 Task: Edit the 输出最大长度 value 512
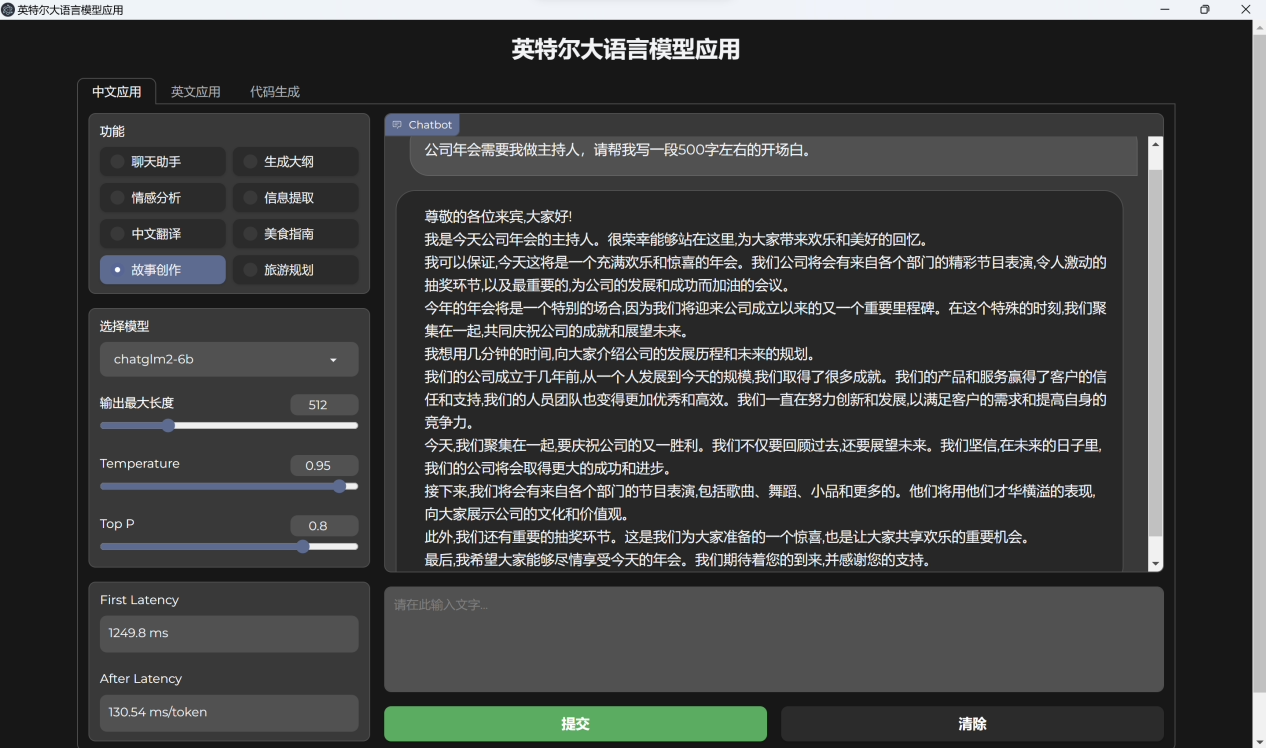pos(324,405)
